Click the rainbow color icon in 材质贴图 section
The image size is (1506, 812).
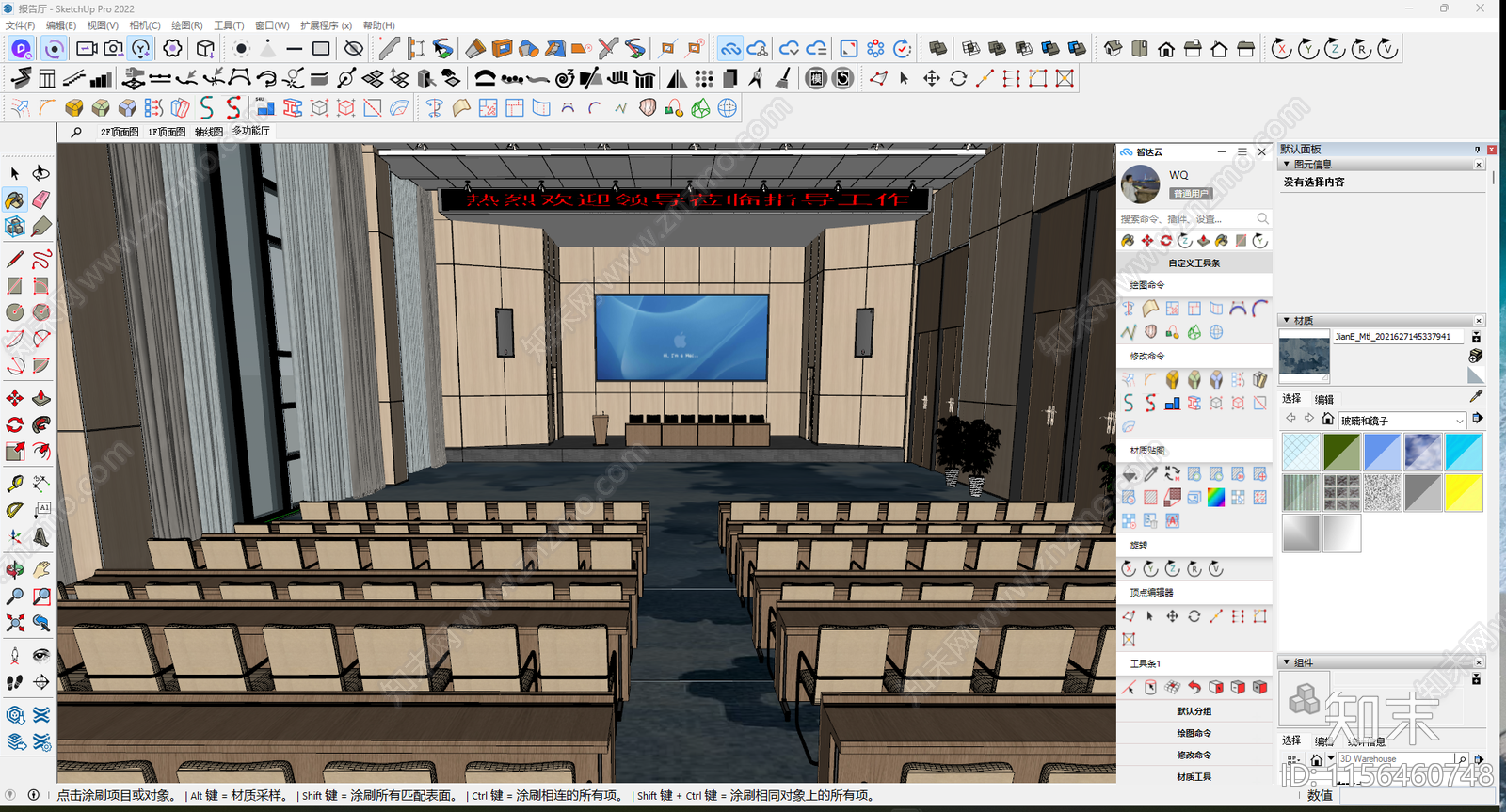pyautogui.click(x=1216, y=498)
